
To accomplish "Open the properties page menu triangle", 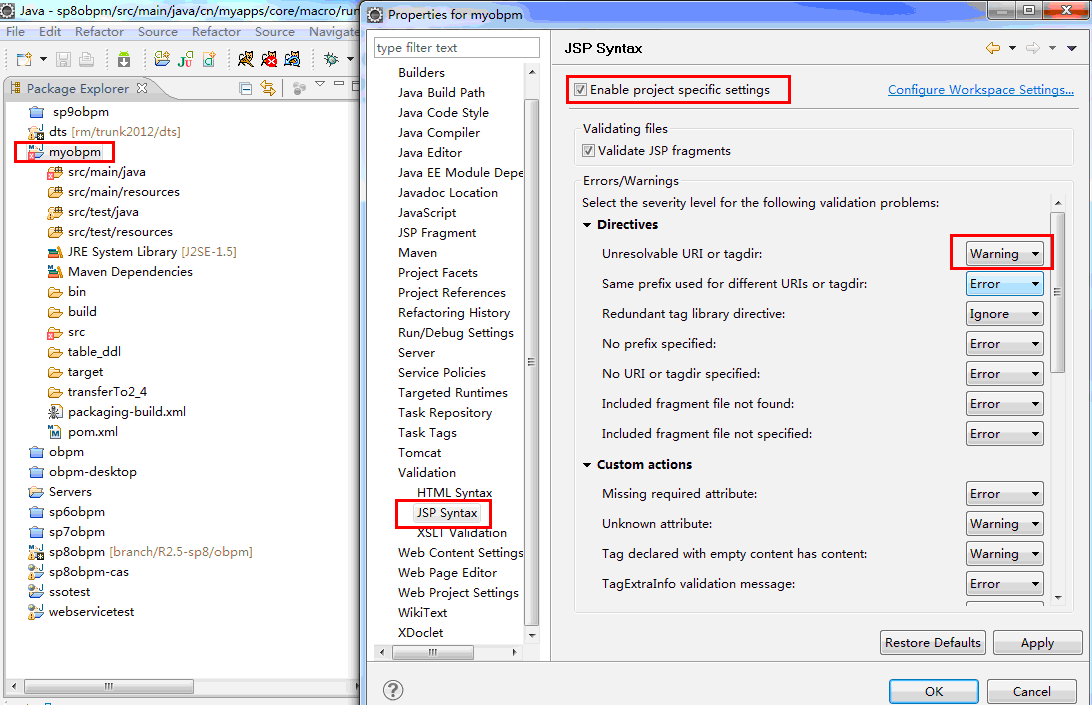I will [1072, 48].
